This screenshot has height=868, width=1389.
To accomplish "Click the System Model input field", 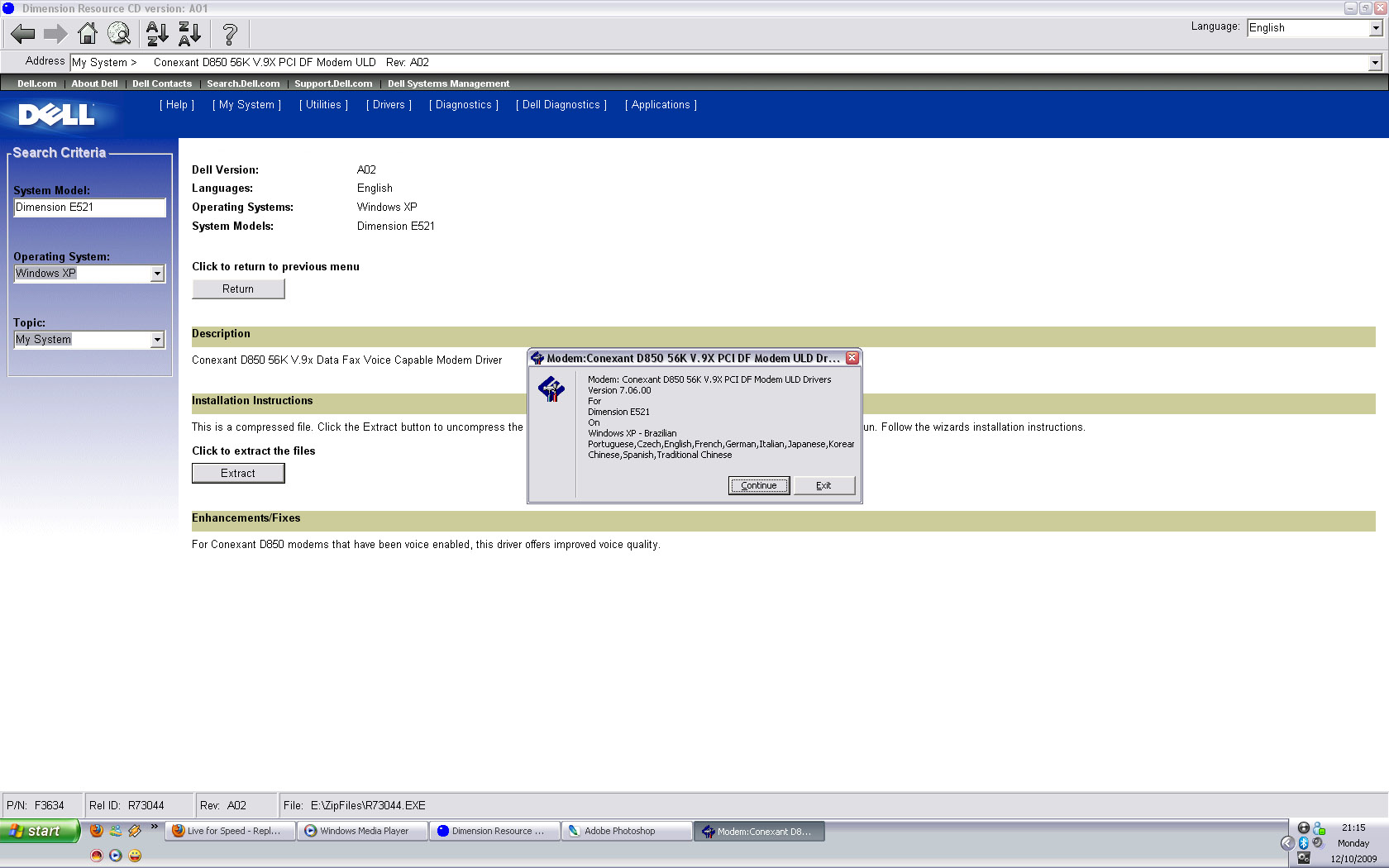I will pyautogui.click(x=89, y=207).
